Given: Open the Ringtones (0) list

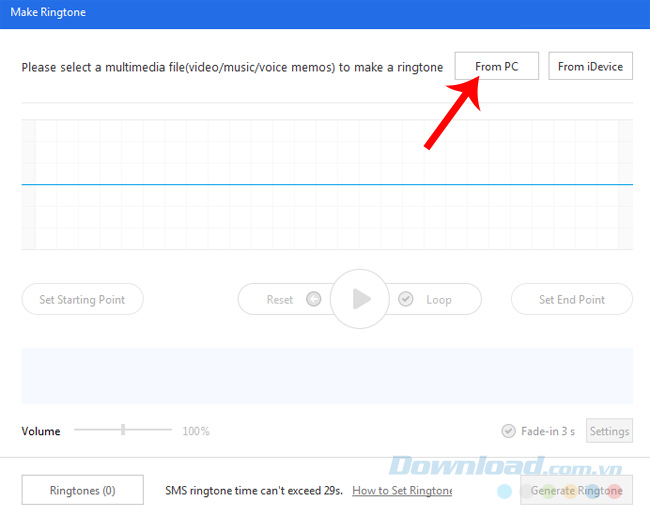Looking at the screenshot, I should 82,490.
